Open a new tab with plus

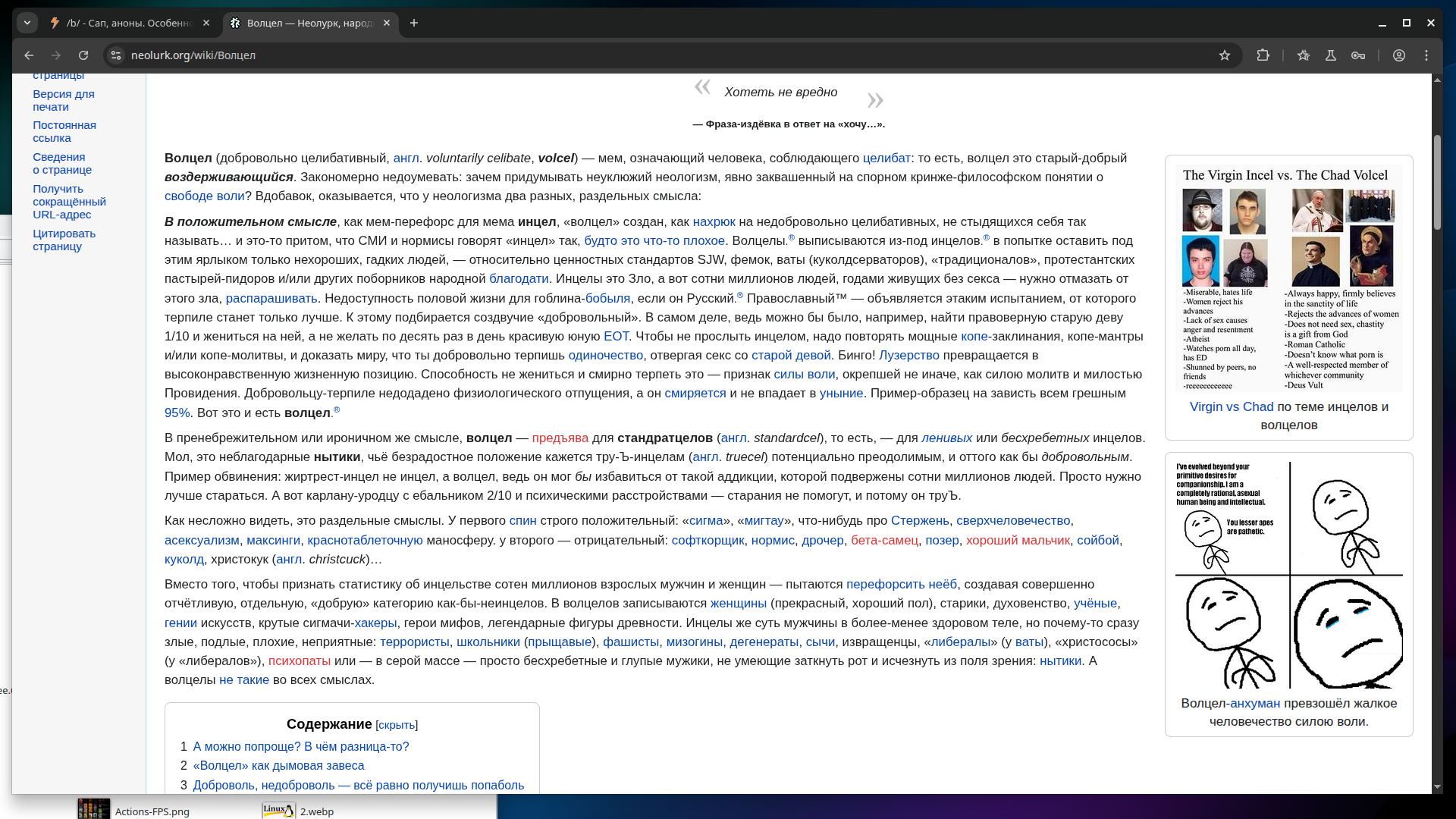pos(414,23)
